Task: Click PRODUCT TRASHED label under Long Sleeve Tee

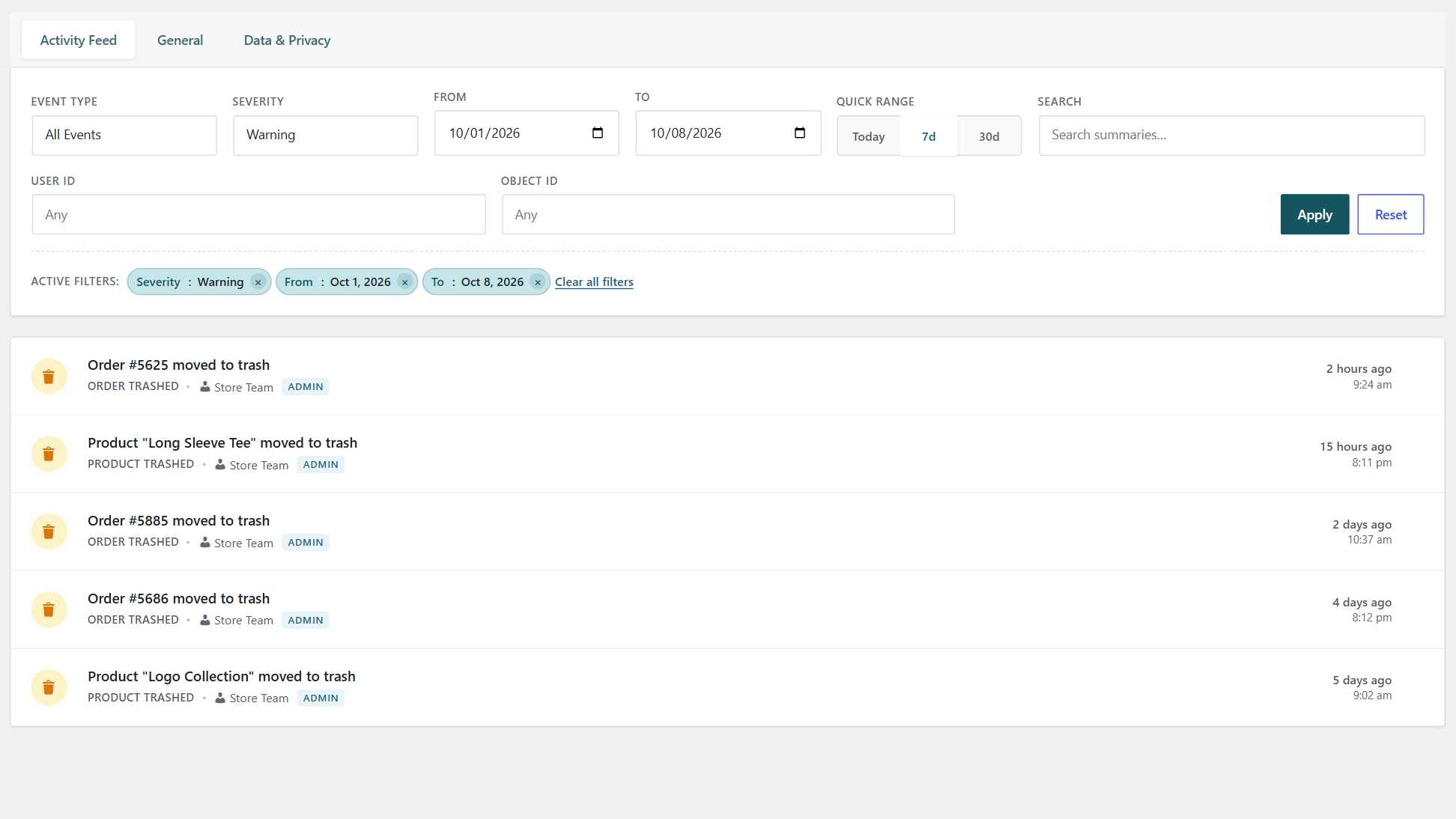Action: click(141, 464)
